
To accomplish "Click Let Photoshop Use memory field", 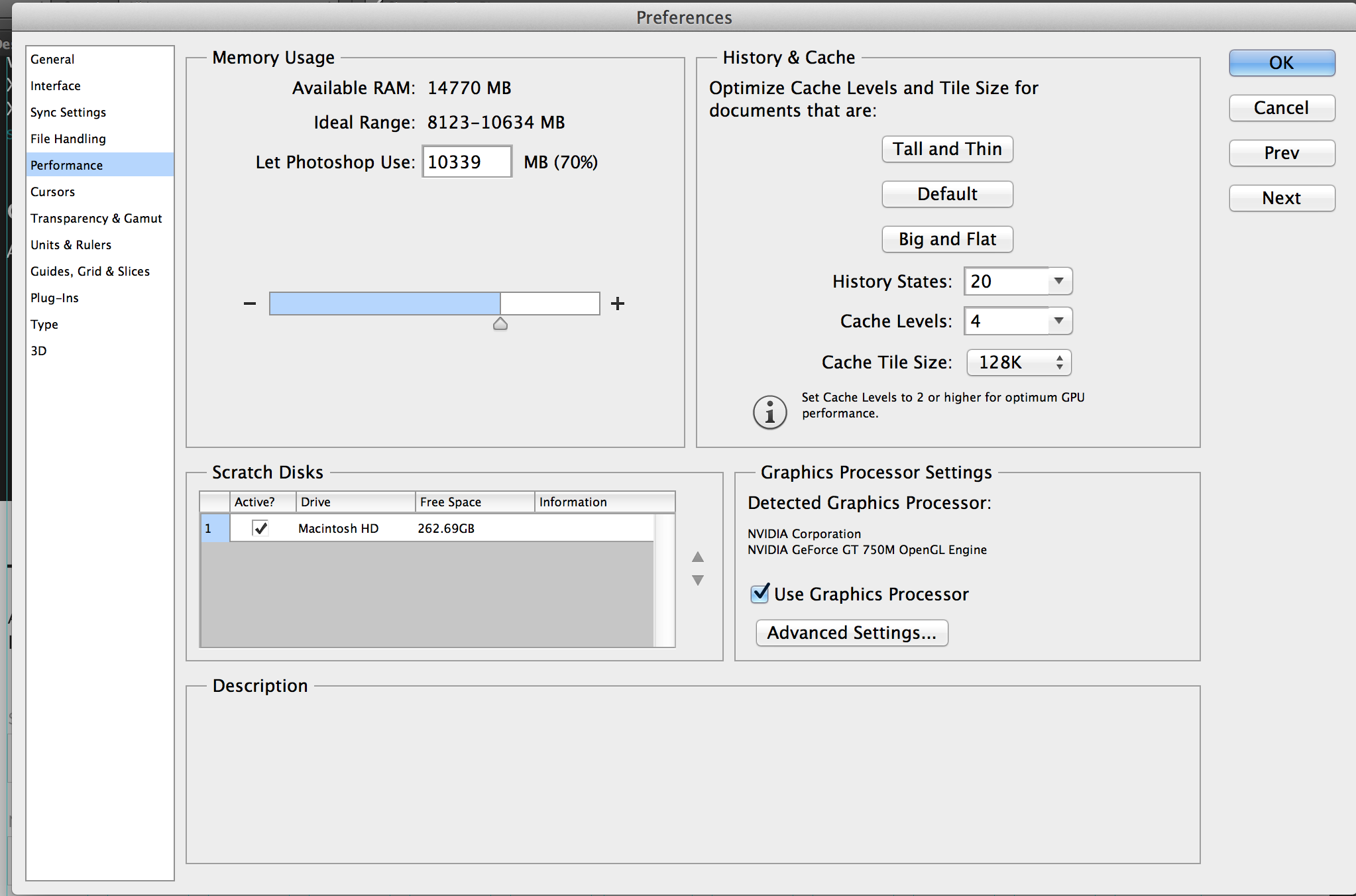I will pyautogui.click(x=467, y=162).
